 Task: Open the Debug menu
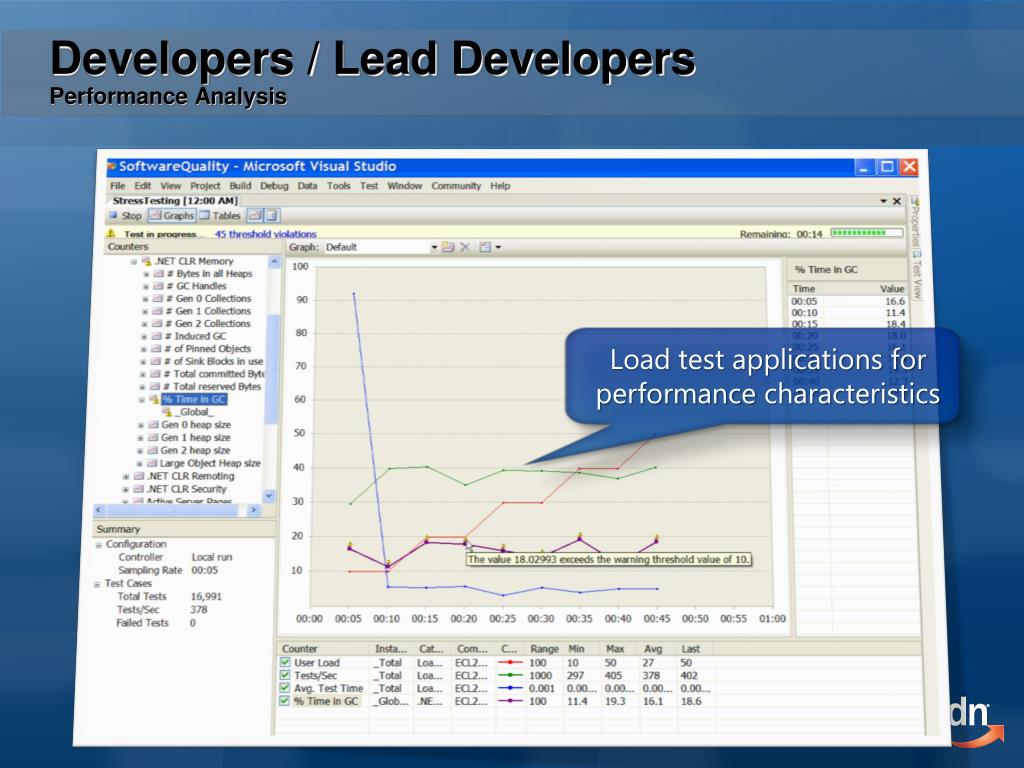point(274,185)
